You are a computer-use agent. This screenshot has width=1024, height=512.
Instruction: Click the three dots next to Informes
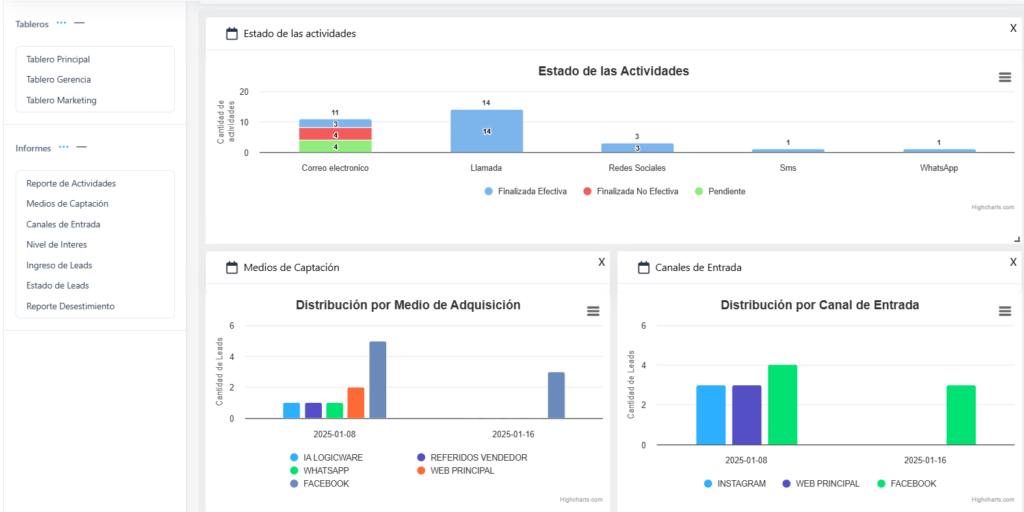pos(63,147)
